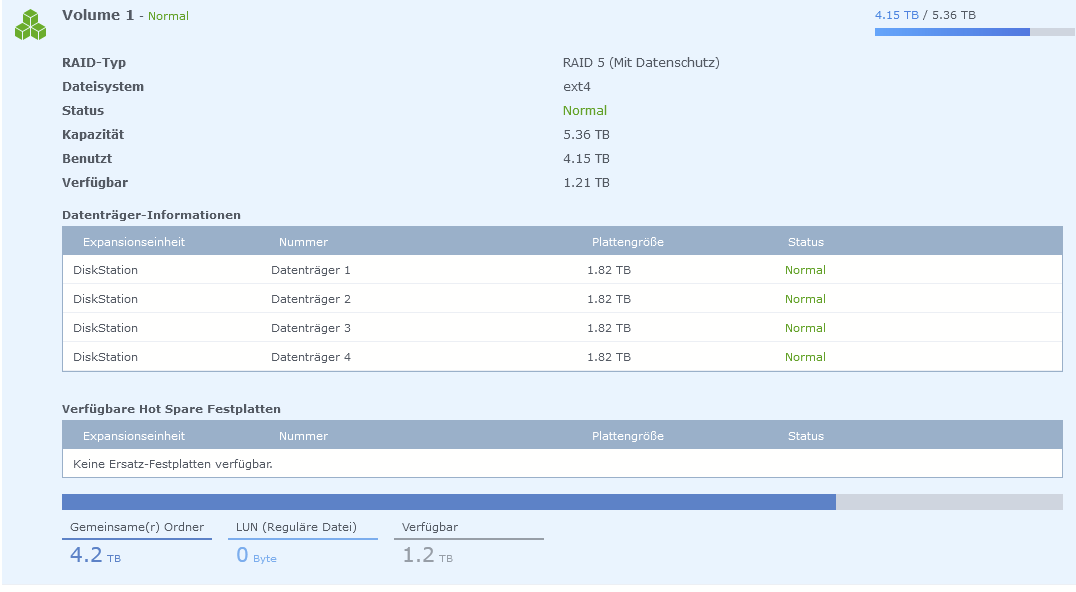Viewport: 1076px width, 592px height.
Task: Click the 0 Byte LUN value
Action: point(257,554)
